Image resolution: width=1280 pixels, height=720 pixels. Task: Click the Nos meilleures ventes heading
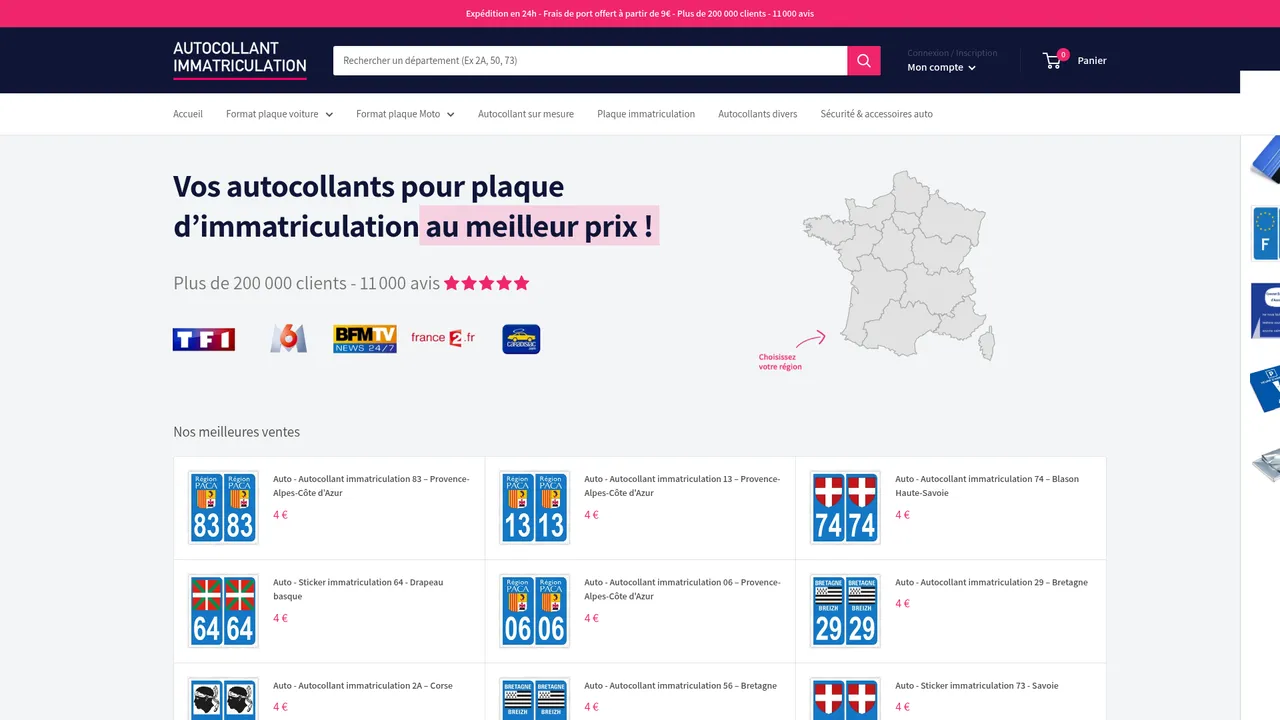237,432
